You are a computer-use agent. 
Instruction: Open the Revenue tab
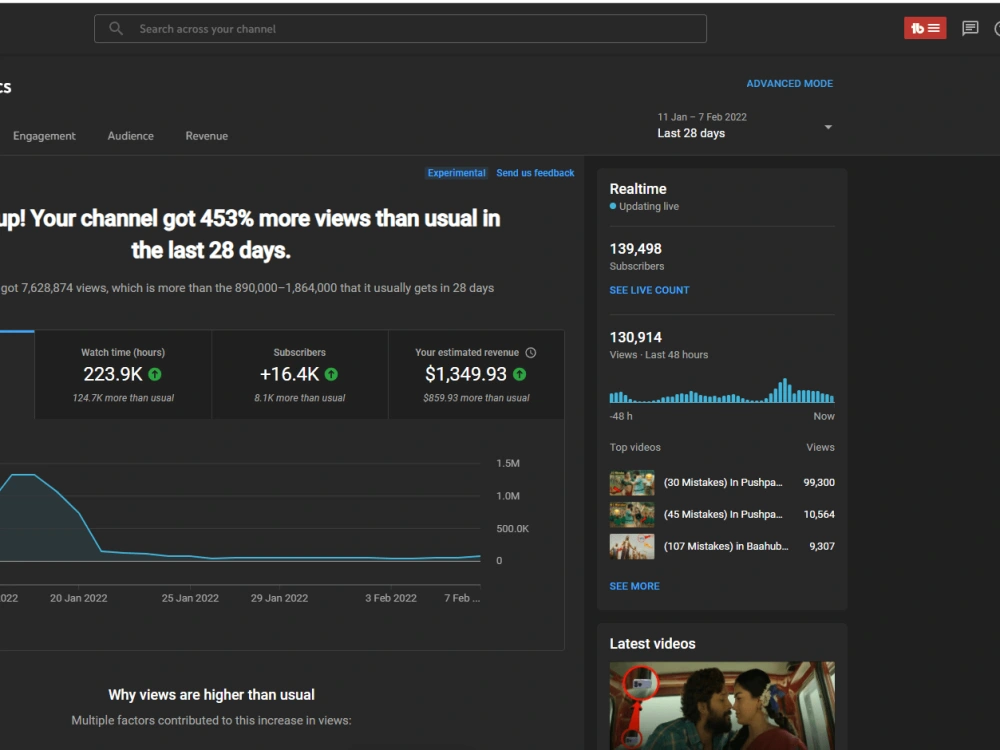coord(207,136)
